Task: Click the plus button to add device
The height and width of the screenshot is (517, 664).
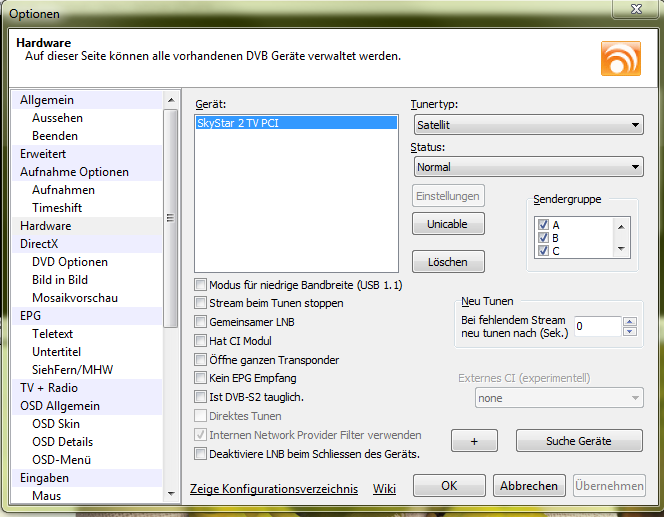Action: tap(474, 440)
